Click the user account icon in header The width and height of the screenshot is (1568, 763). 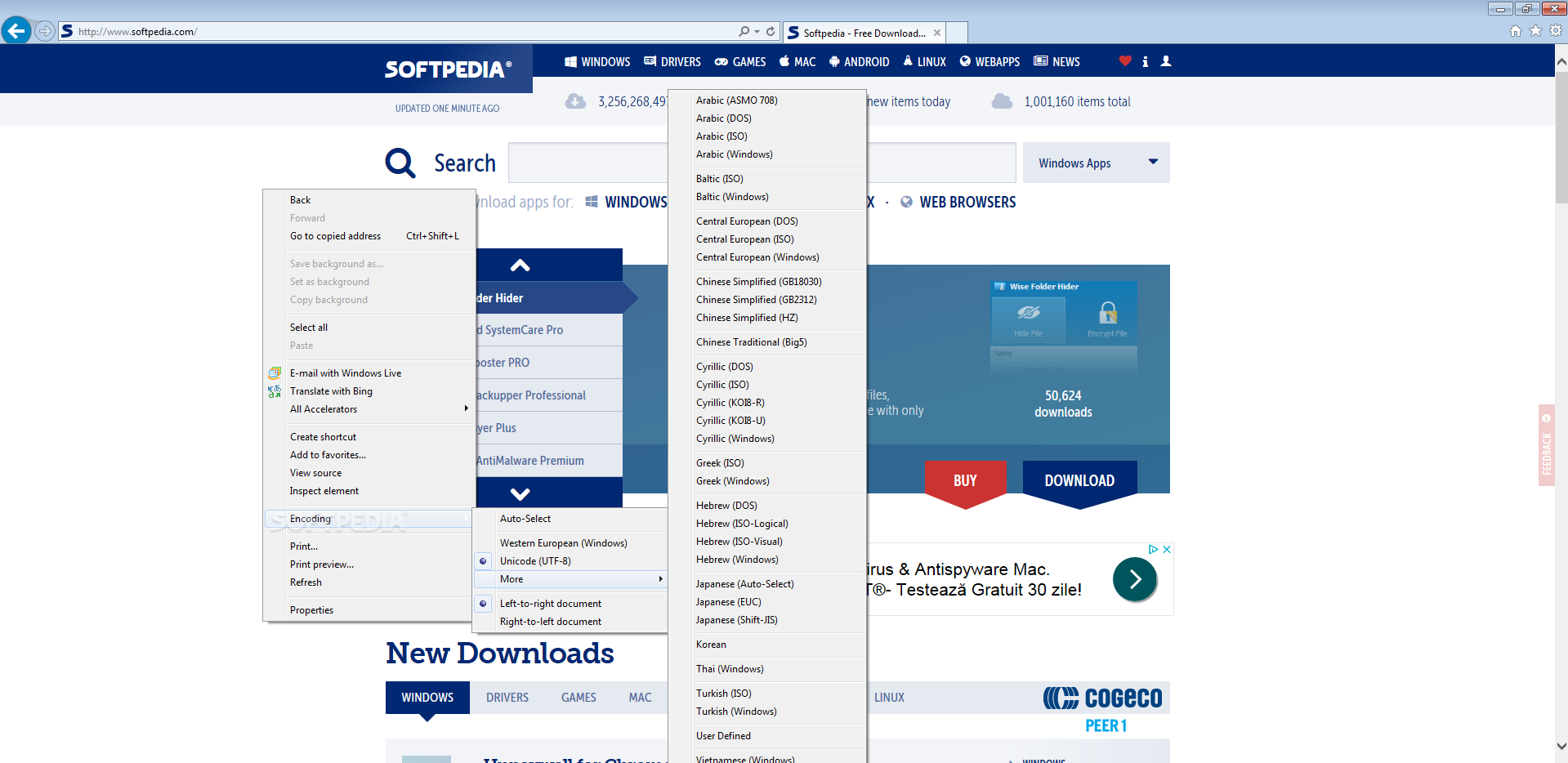pos(1166,60)
